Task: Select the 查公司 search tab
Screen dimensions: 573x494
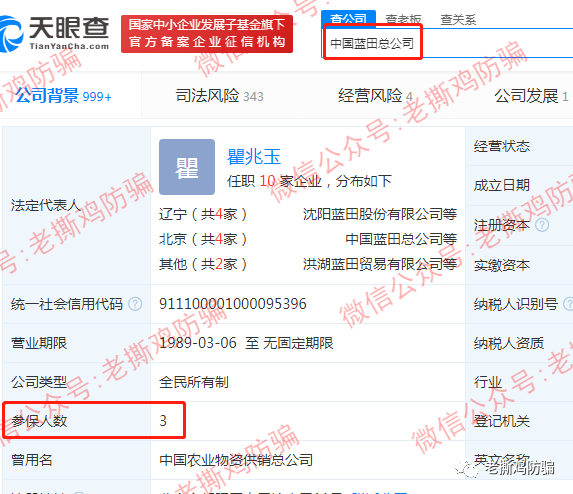Action: pyautogui.click(x=348, y=19)
